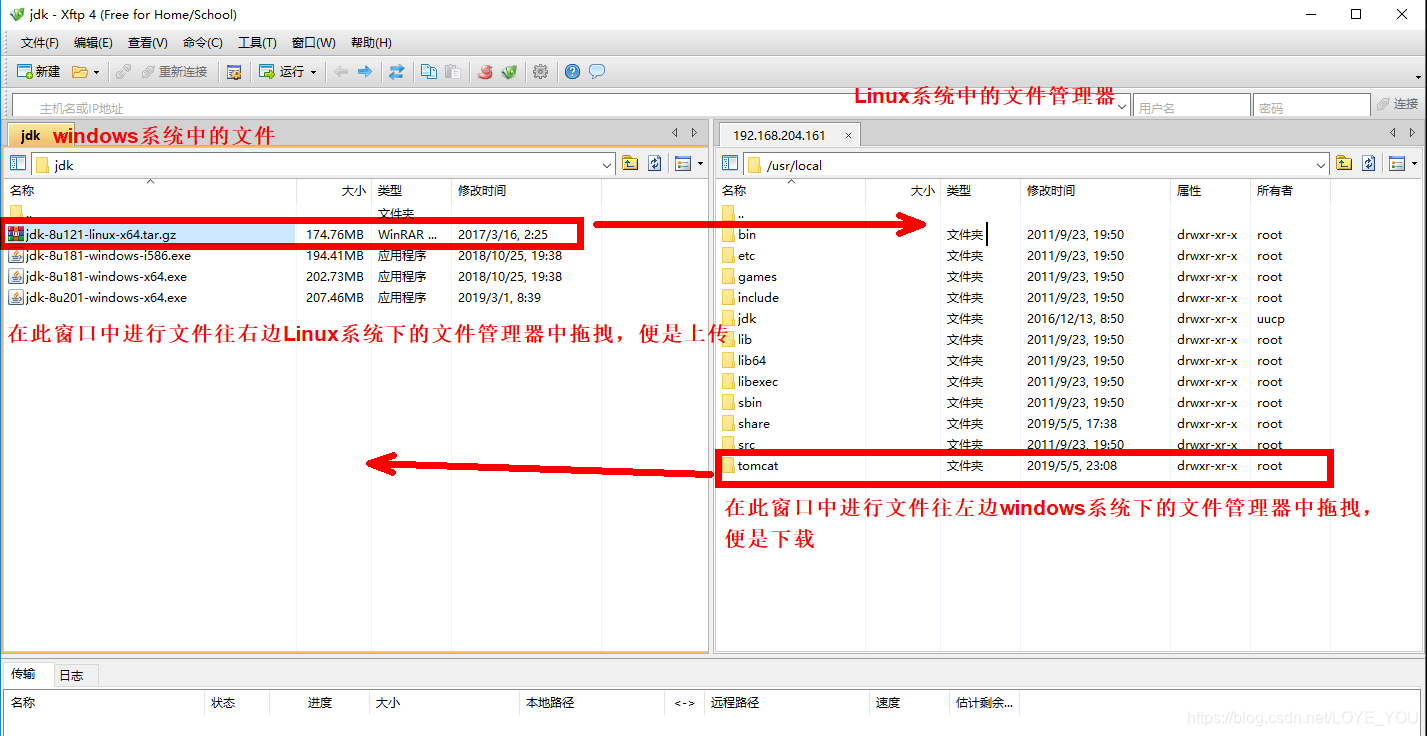
Task: Click the open folder toolbar icon
Action: 79,72
